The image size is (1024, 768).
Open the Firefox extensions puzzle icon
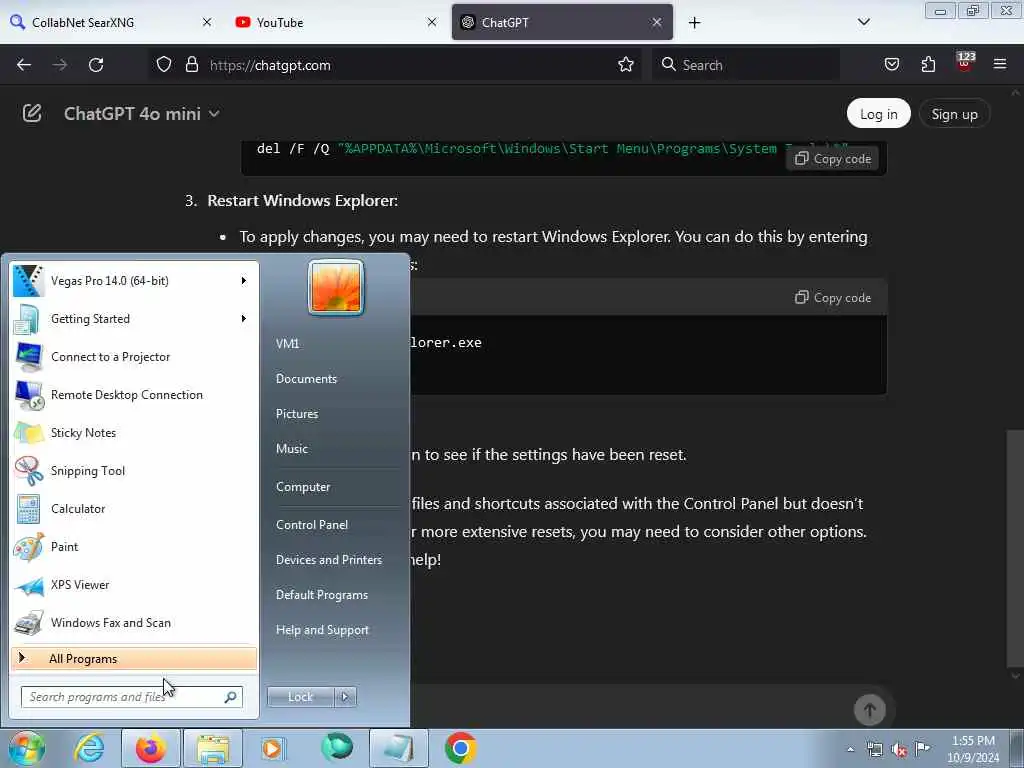[928, 65]
